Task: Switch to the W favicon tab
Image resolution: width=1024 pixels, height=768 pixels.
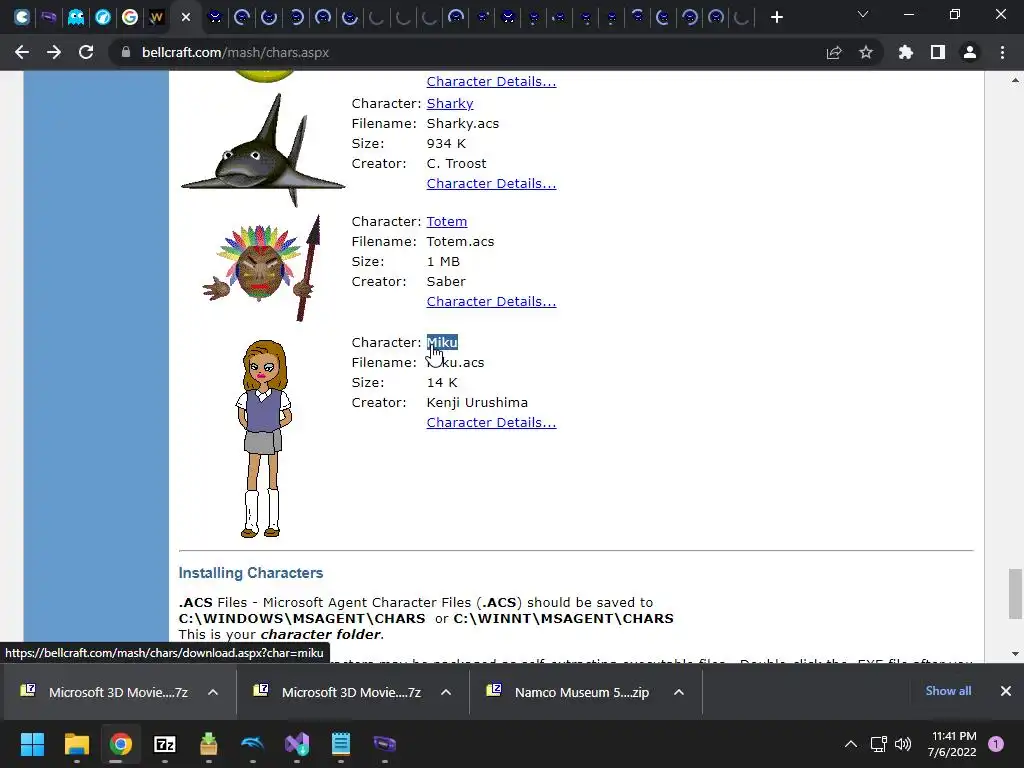Action: (x=156, y=17)
